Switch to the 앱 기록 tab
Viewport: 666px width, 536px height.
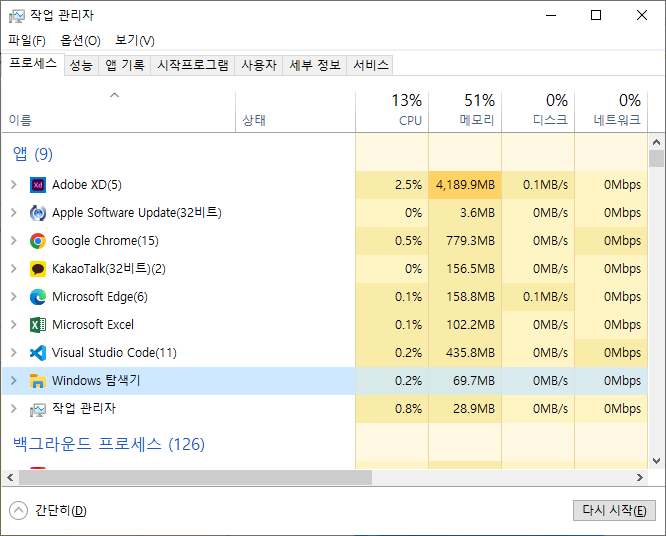(125, 65)
